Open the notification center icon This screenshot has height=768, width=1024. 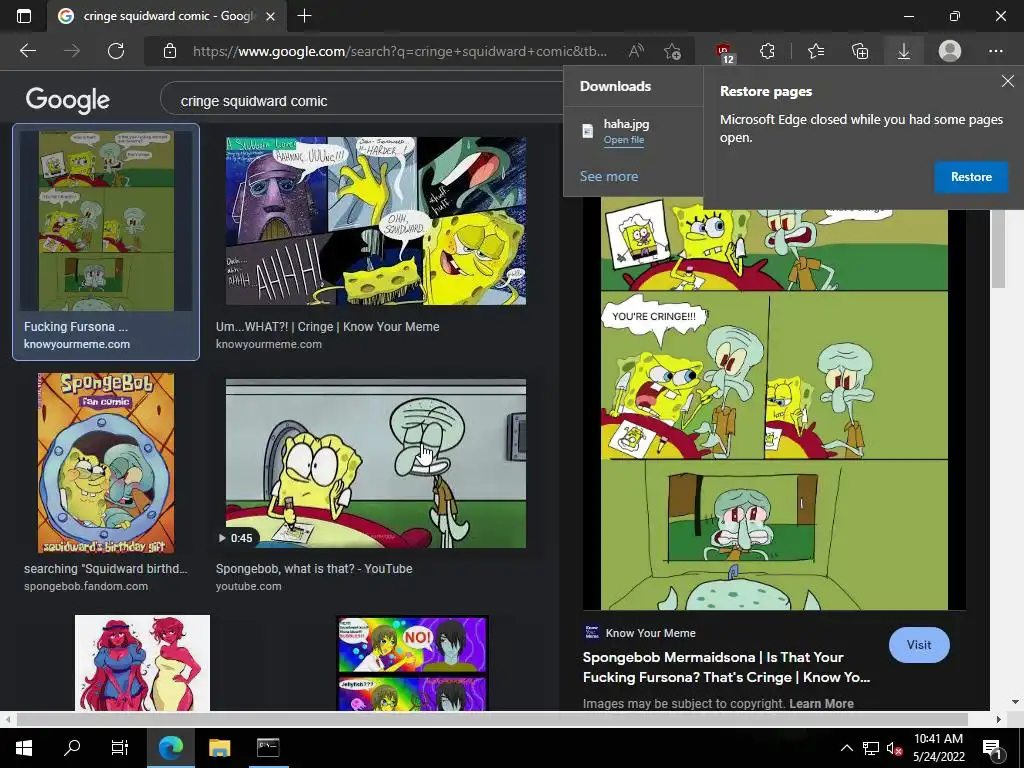point(992,749)
